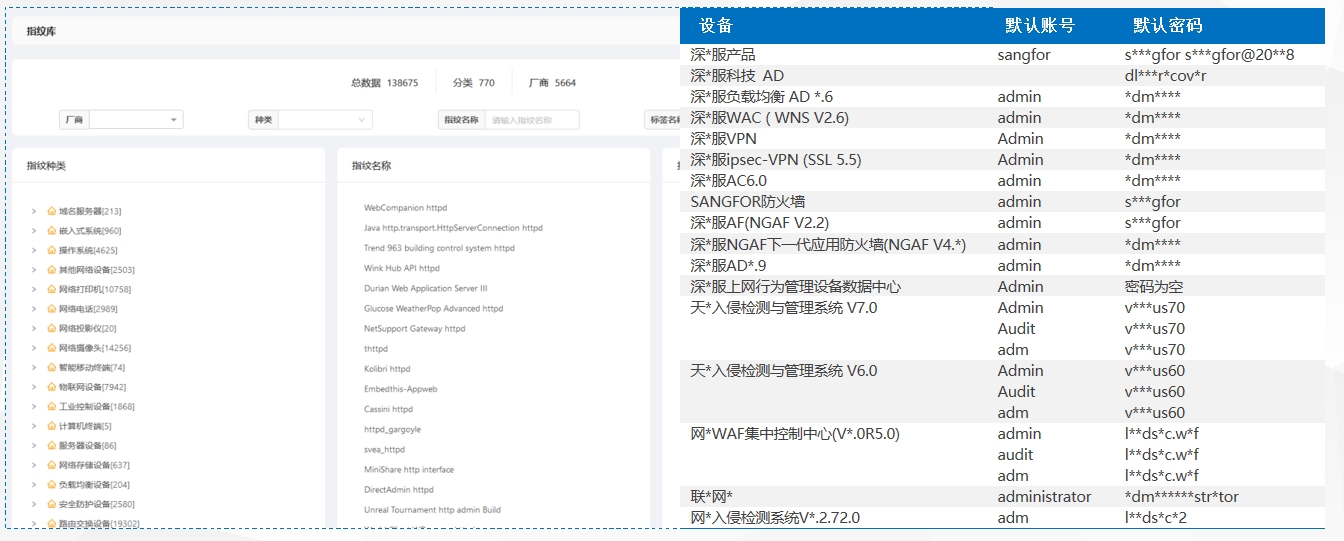Click the home icon beside 计算机终端[5]
The width and height of the screenshot is (1344, 541).
(52, 426)
